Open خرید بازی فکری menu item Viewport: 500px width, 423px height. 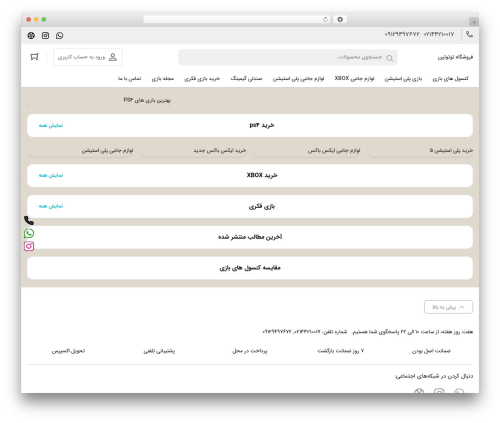202,79
